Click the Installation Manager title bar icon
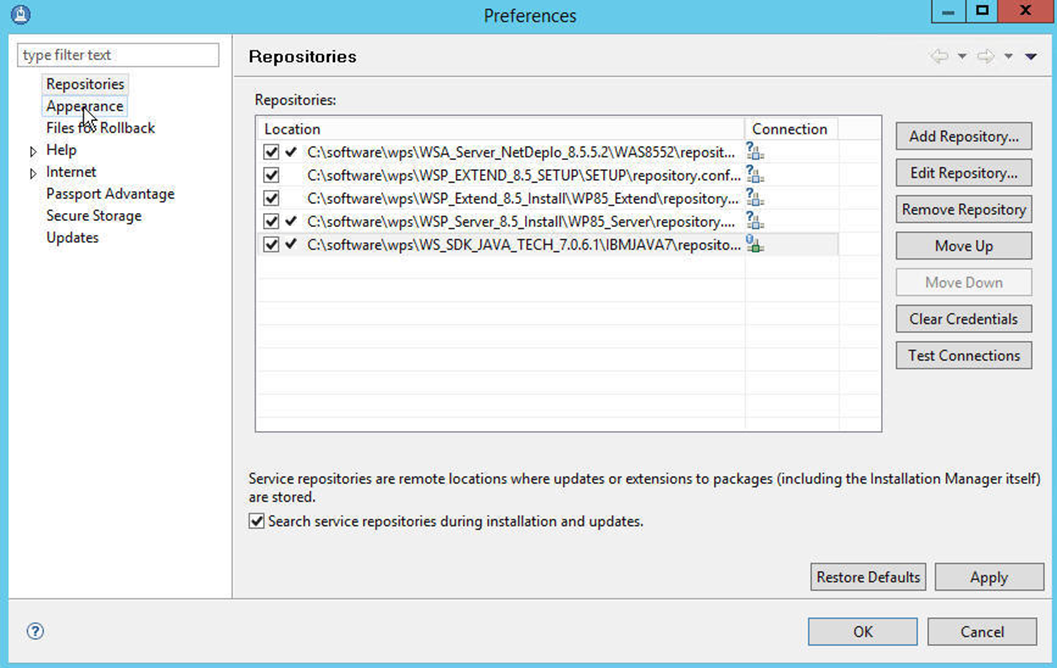 [x=19, y=15]
